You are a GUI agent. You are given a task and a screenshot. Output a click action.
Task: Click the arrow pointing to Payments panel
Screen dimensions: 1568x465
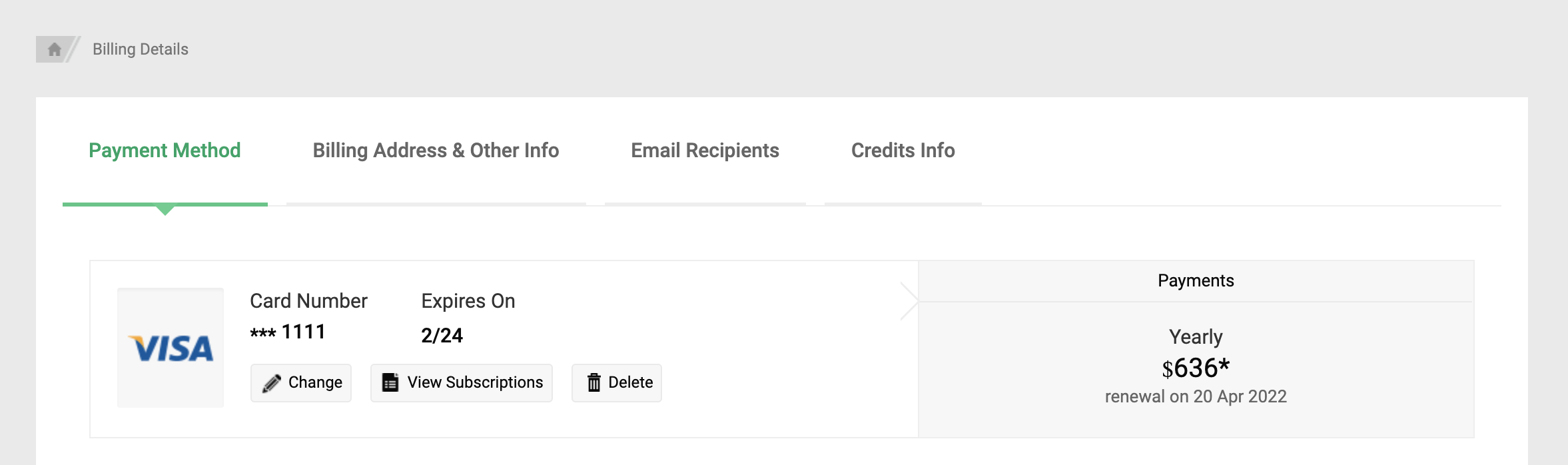pos(911,301)
